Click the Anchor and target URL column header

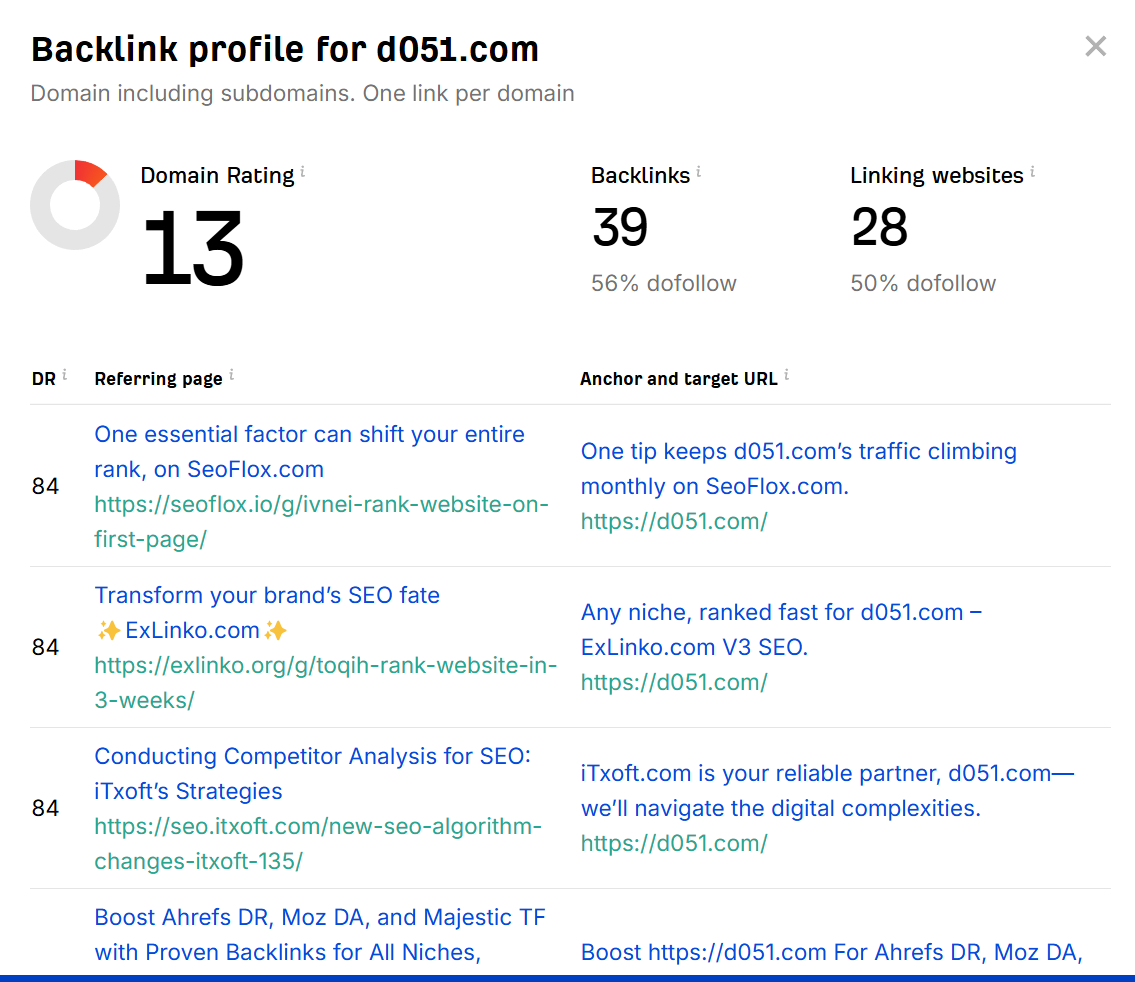[x=678, y=379]
